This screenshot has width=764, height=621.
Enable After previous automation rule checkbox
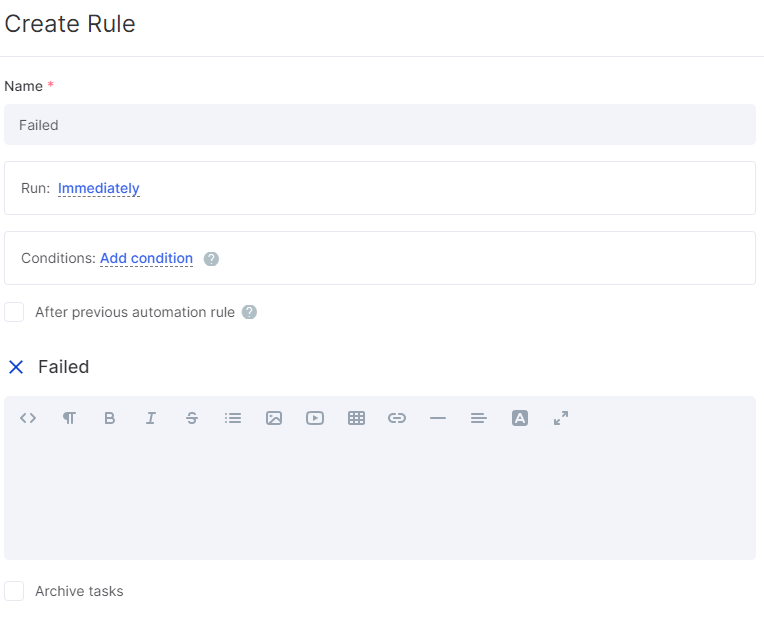tap(14, 312)
